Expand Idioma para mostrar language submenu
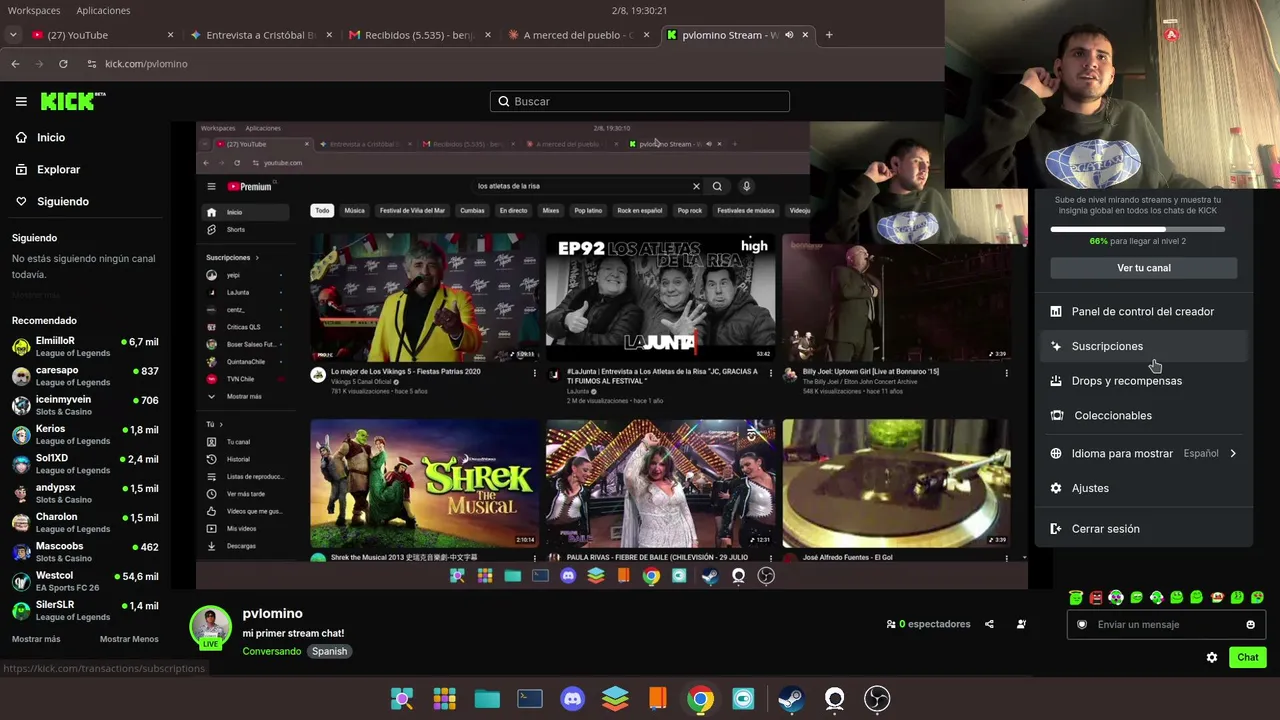1280x720 pixels. click(x=1144, y=453)
